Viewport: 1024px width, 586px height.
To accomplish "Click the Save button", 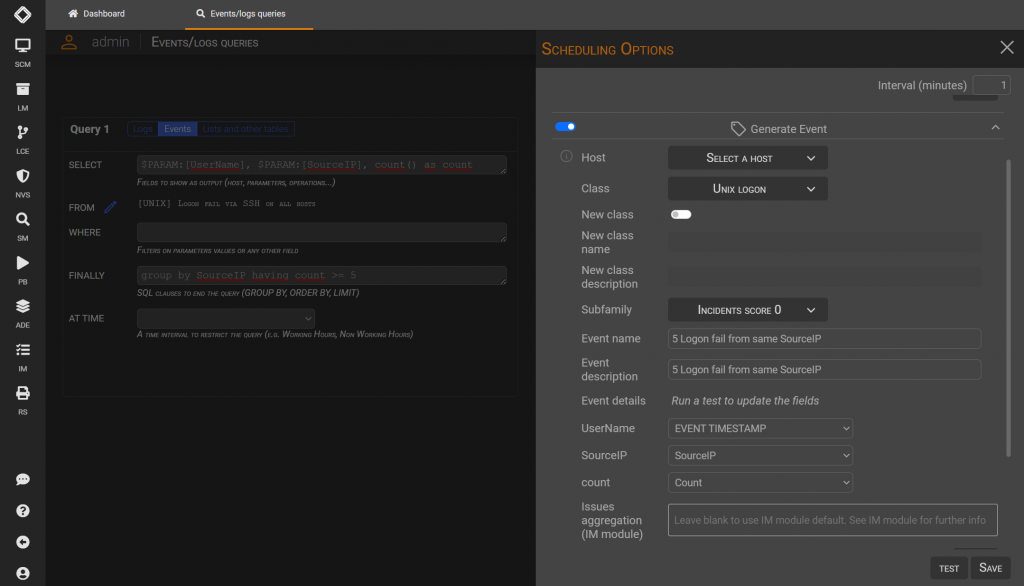I will pos(990,568).
